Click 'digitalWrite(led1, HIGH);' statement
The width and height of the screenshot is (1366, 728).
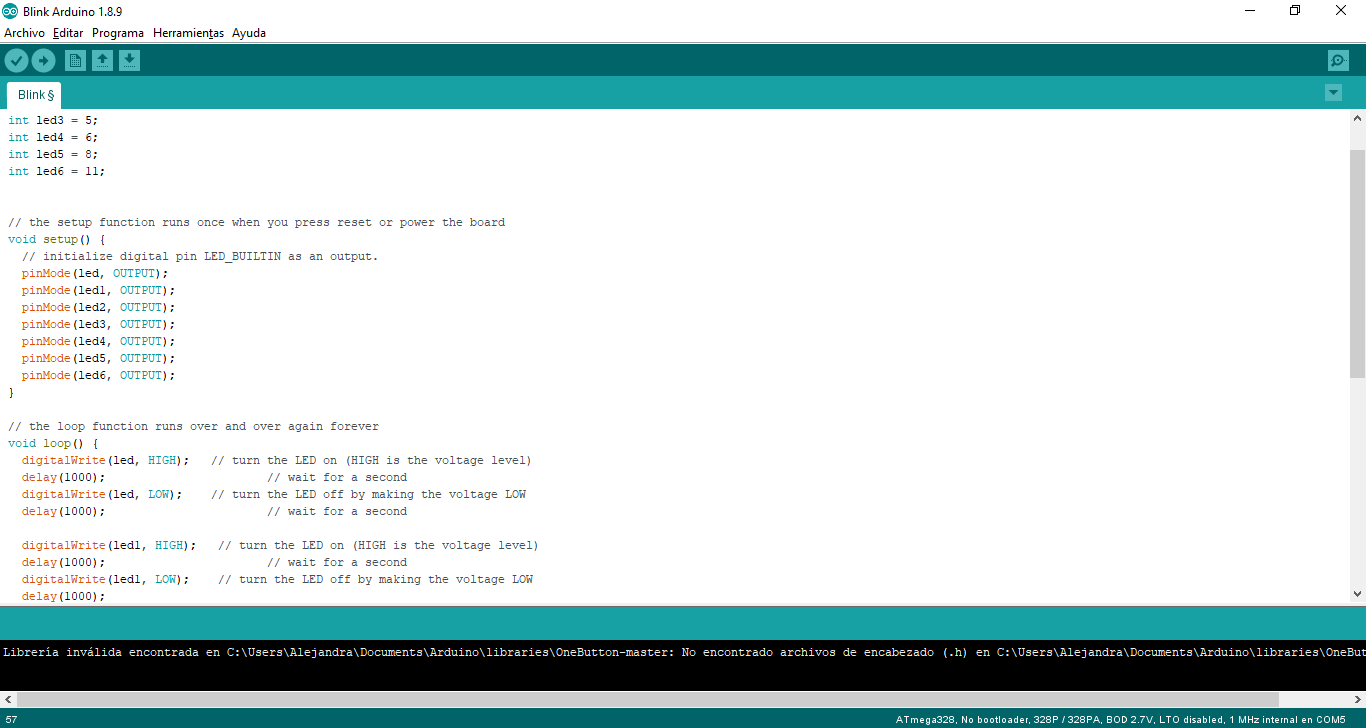click(x=109, y=545)
